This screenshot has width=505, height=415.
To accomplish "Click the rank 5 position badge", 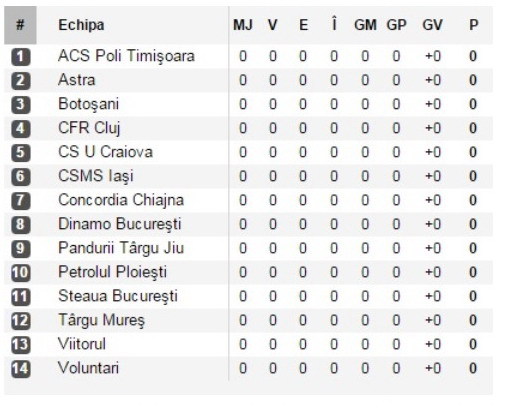I will click(21, 153).
